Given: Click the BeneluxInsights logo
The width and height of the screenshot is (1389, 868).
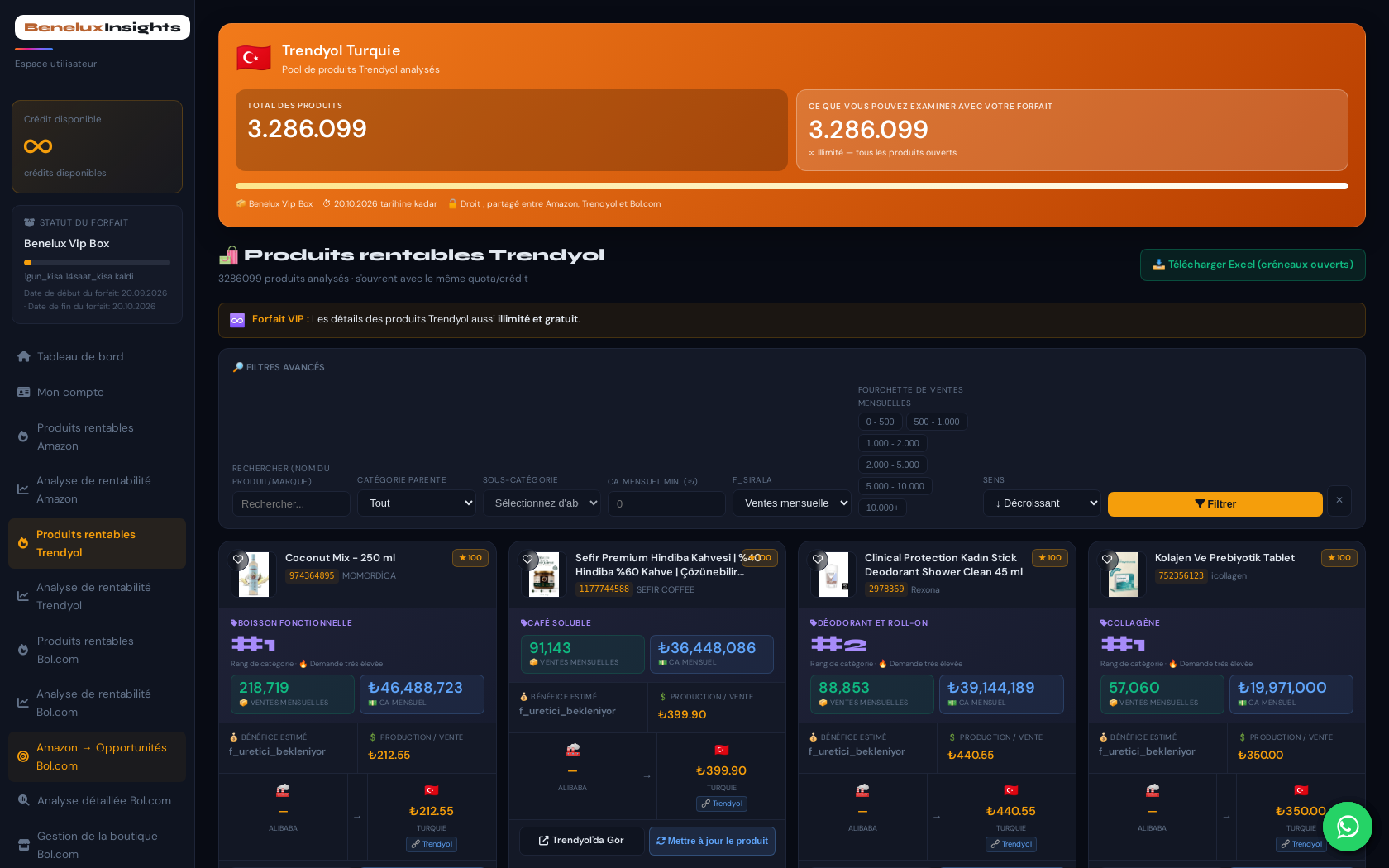Looking at the screenshot, I should pyautogui.click(x=103, y=27).
